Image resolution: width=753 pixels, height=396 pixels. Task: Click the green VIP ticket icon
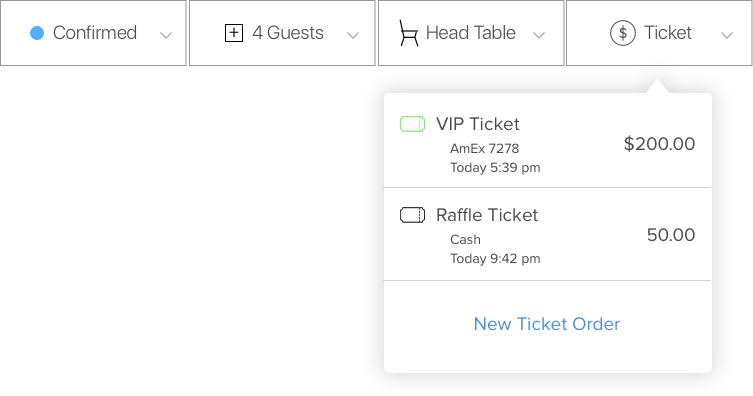413,124
